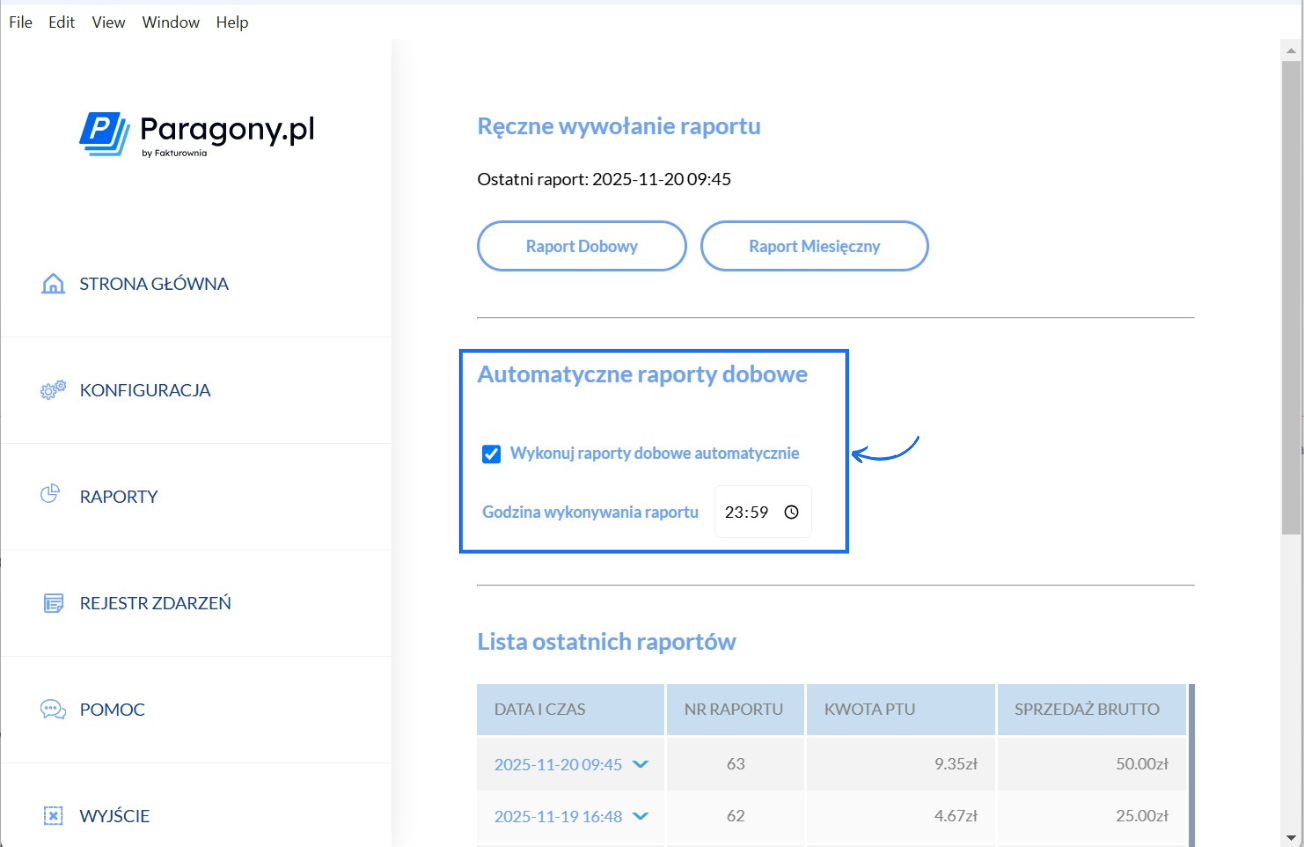Image resolution: width=1304 pixels, height=847 pixels.
Task: Open the time picker clock icon
Action: point(793,511)
